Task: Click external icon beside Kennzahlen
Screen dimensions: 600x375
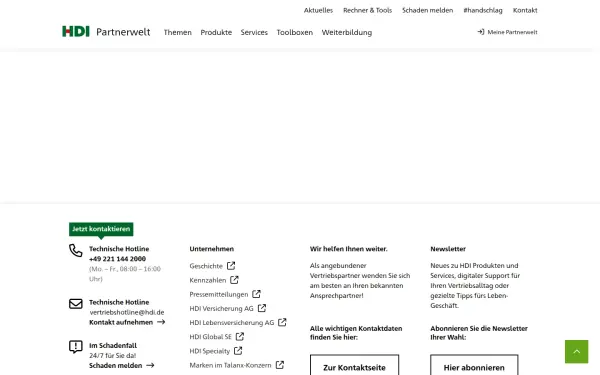Action: [234, 280]
